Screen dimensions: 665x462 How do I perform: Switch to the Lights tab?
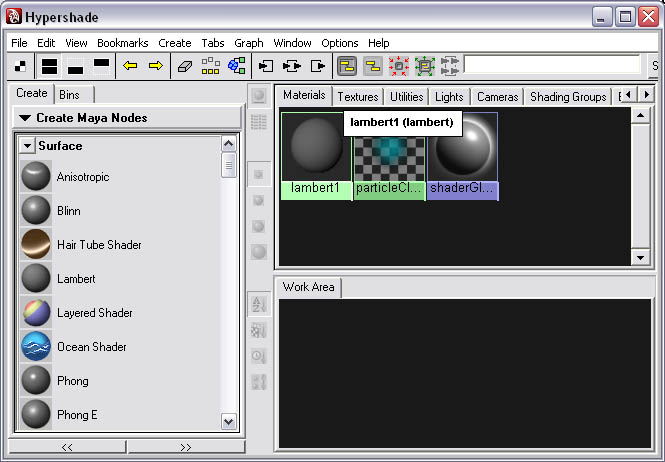[449, 97]
